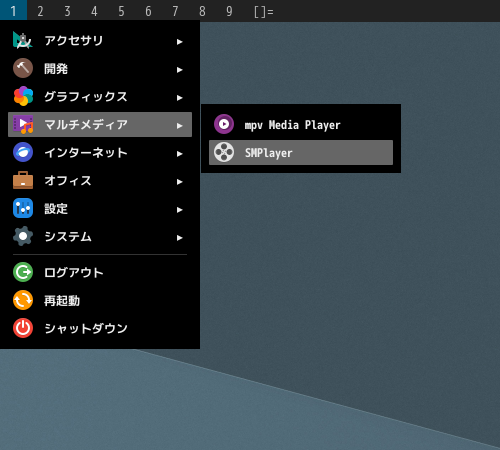The image size is (500, 450).
Task: Choose 再起動 to restart
Action: coord(100,300)
